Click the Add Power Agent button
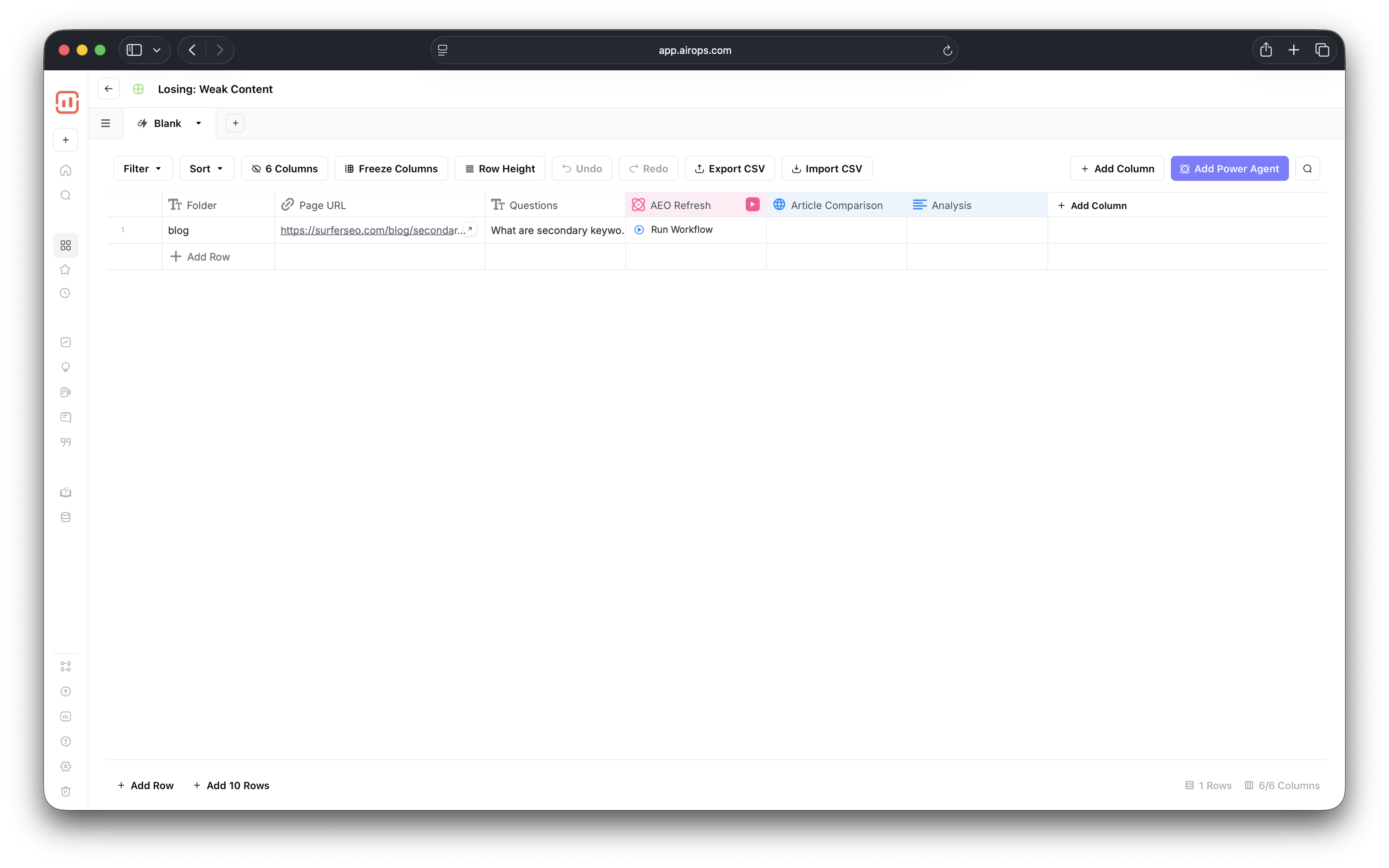Screen dimensions: 1389x868 [x=1229, y=169]
